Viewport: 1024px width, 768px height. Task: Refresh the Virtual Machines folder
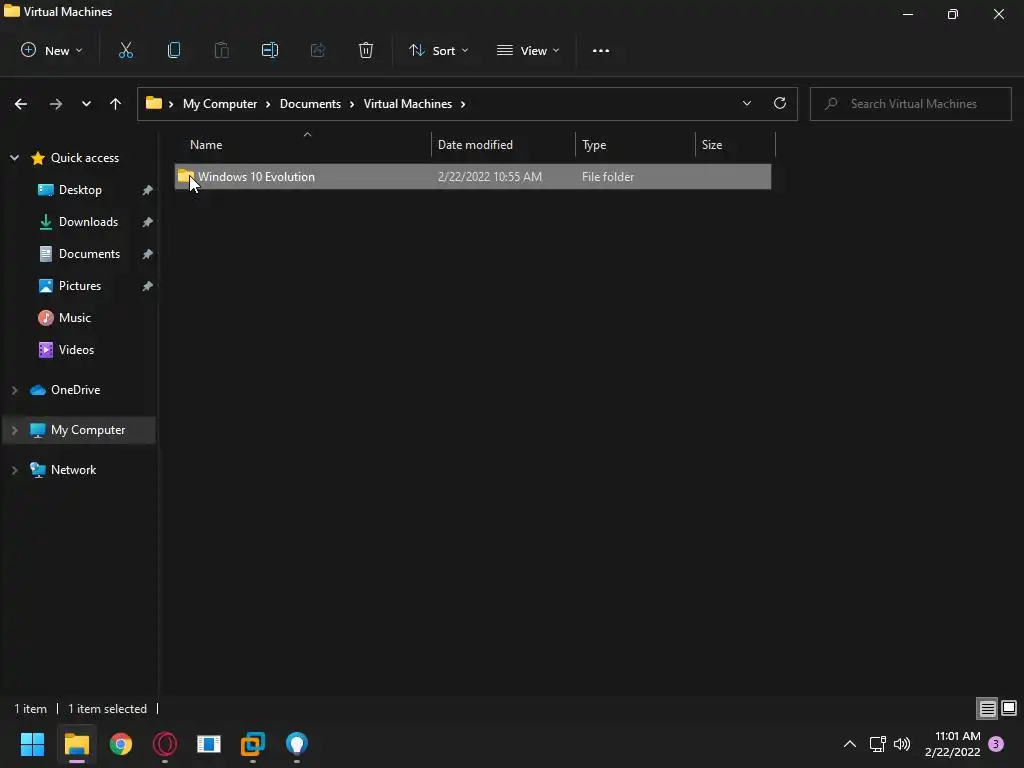[780, 103]
